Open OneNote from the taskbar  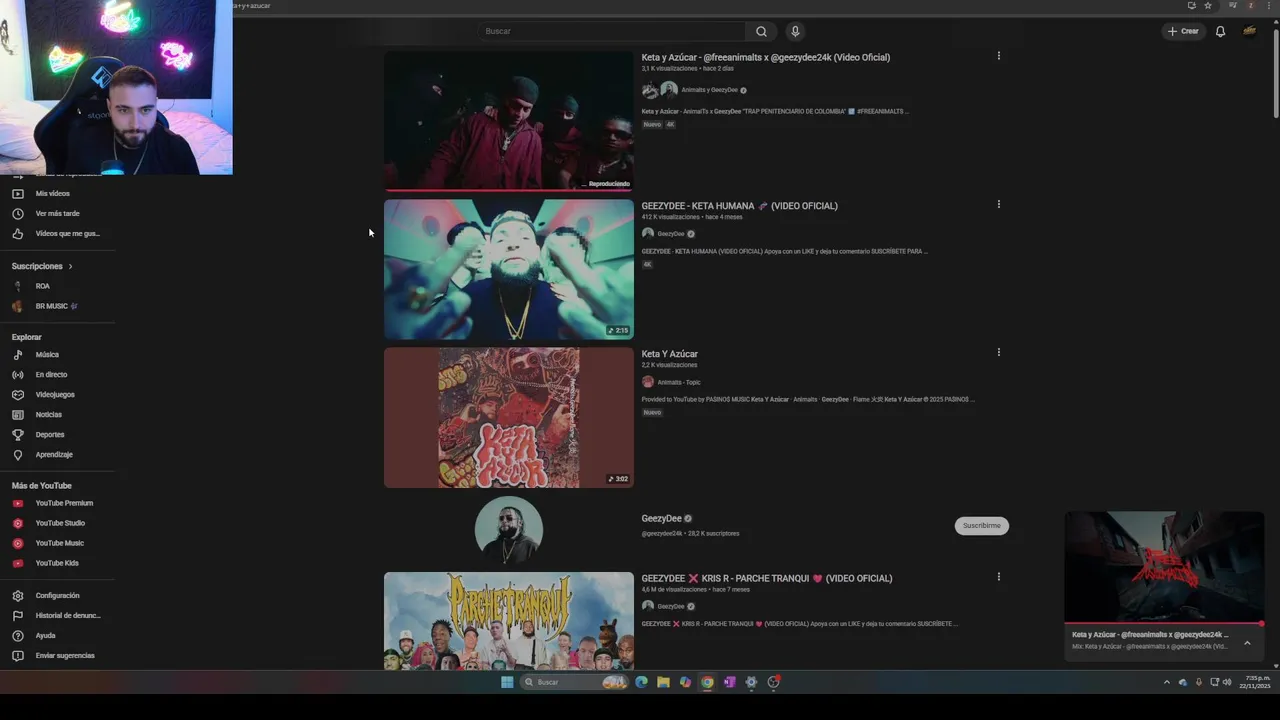pos(729,682)
